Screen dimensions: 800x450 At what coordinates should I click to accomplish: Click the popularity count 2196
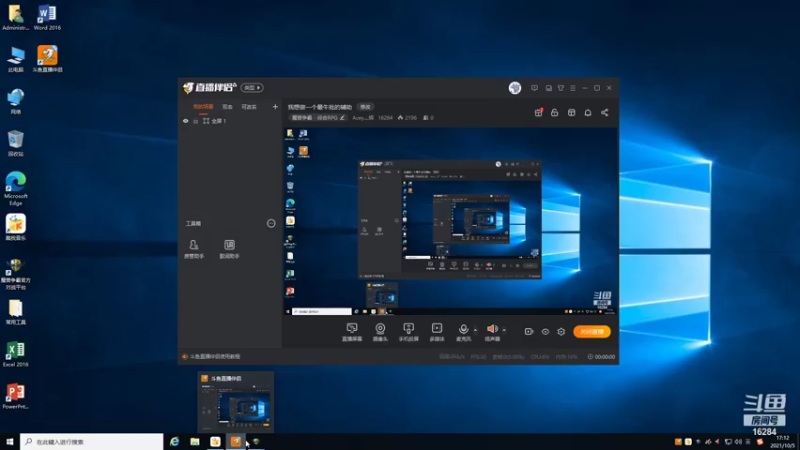click(408, 117)
